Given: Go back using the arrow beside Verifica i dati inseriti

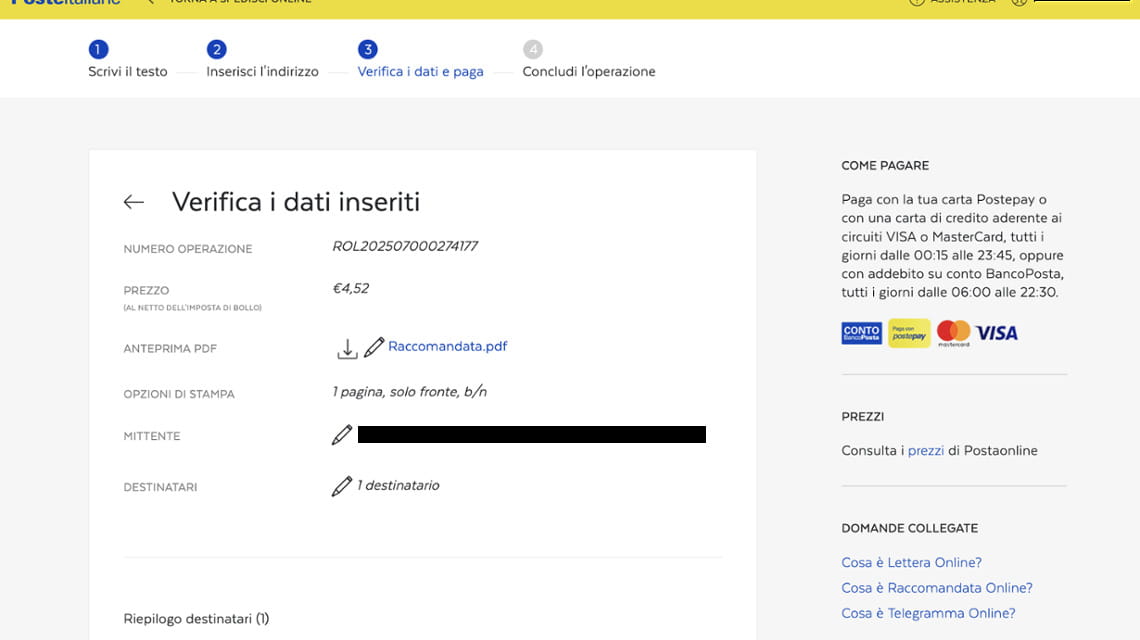Looking at the screenshot, I should click(x=134, y=202).
